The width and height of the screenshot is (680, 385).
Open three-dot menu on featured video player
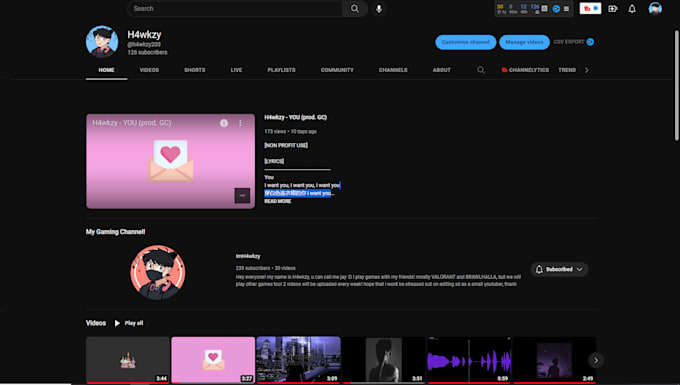(x=240, y=123)
